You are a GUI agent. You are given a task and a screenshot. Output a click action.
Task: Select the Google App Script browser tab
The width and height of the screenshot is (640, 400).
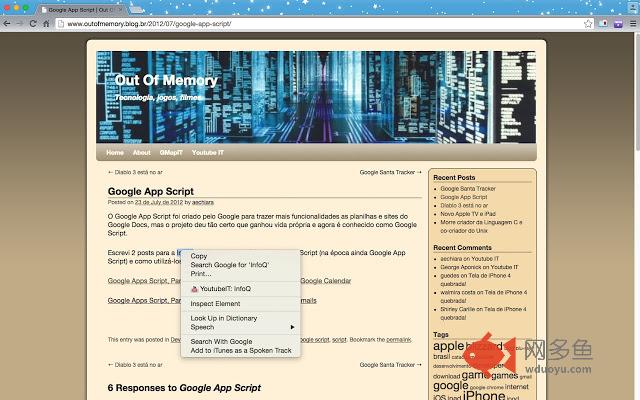point(82,9)
